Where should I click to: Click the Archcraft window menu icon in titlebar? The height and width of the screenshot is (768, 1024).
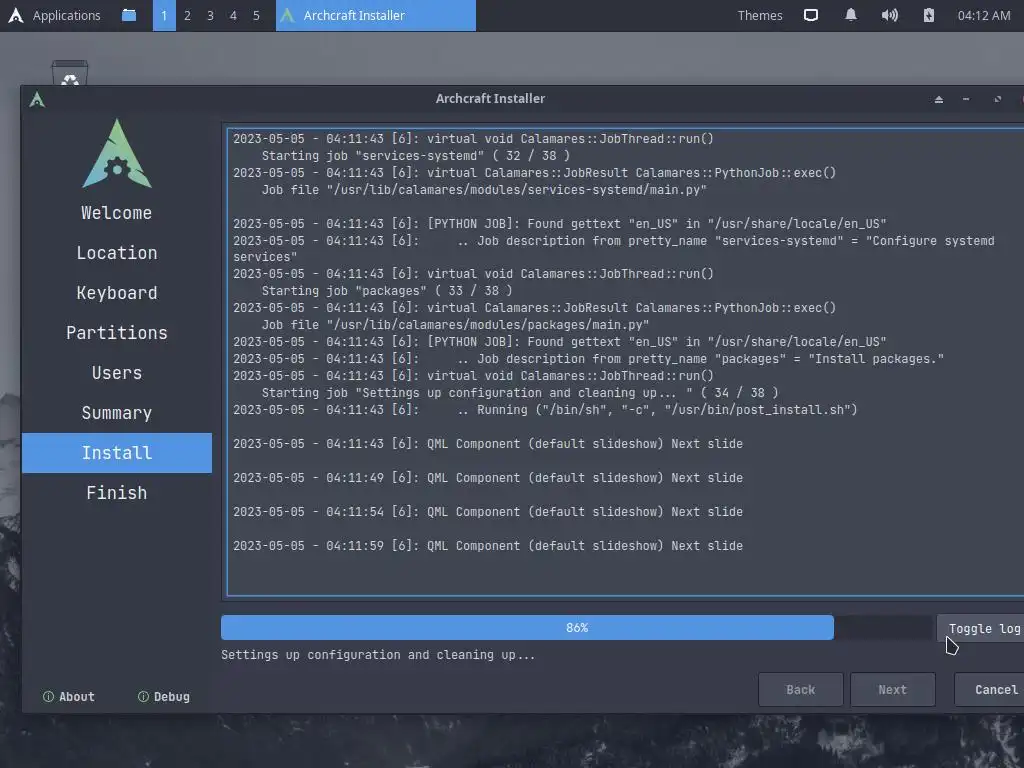click(x=37, y=99)
